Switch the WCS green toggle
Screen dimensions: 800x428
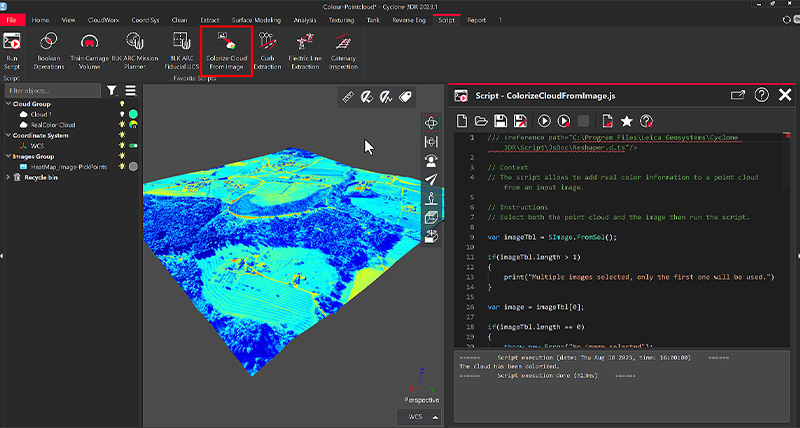coord(133,146)
